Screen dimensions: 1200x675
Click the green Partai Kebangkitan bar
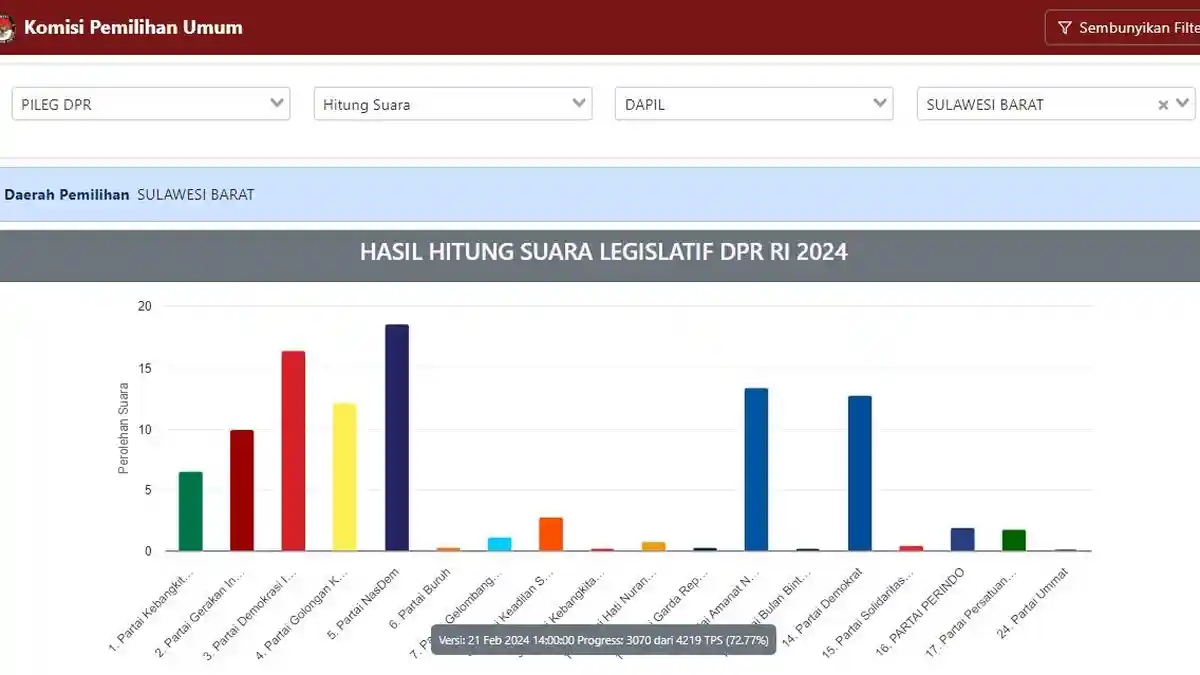pos(190,511)
